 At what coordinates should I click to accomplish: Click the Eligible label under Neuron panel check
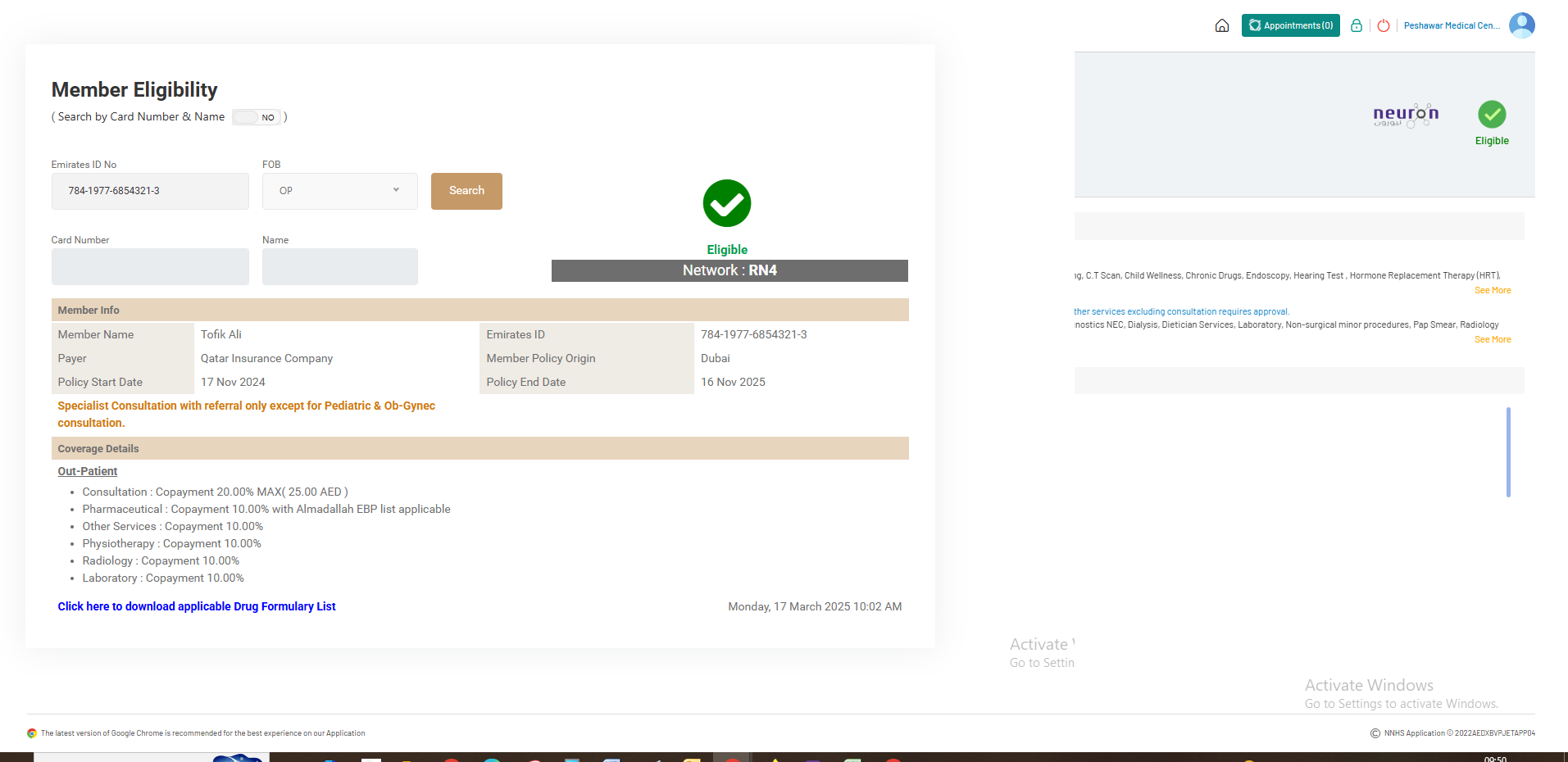[1492, 141]
